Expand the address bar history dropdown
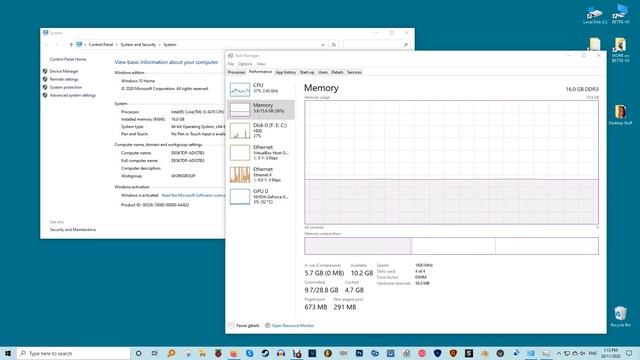 [x=323, y=45]
